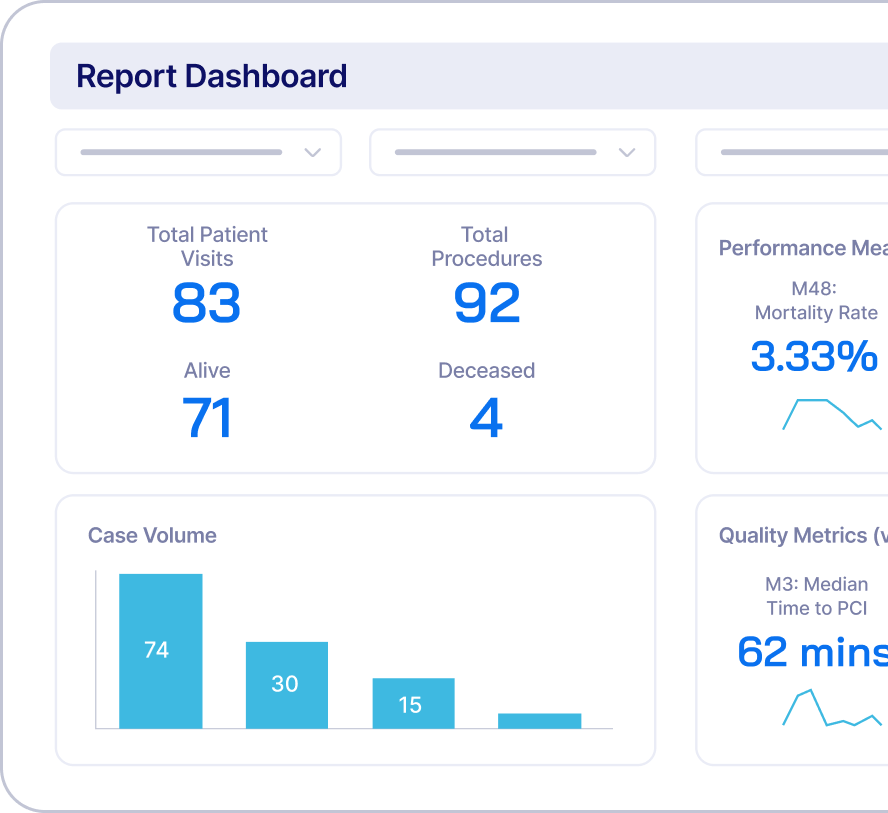Open the Quality Metrics panel header
The image size is (888, 813).
point(800,535)
